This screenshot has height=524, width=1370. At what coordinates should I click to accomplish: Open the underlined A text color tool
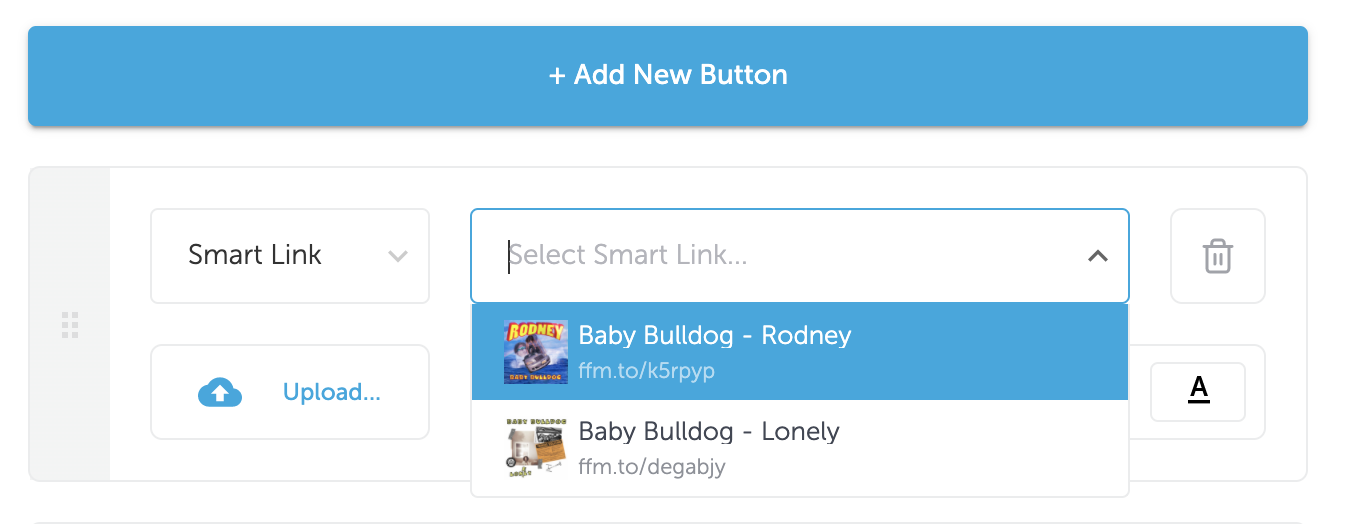[1198, 391]
